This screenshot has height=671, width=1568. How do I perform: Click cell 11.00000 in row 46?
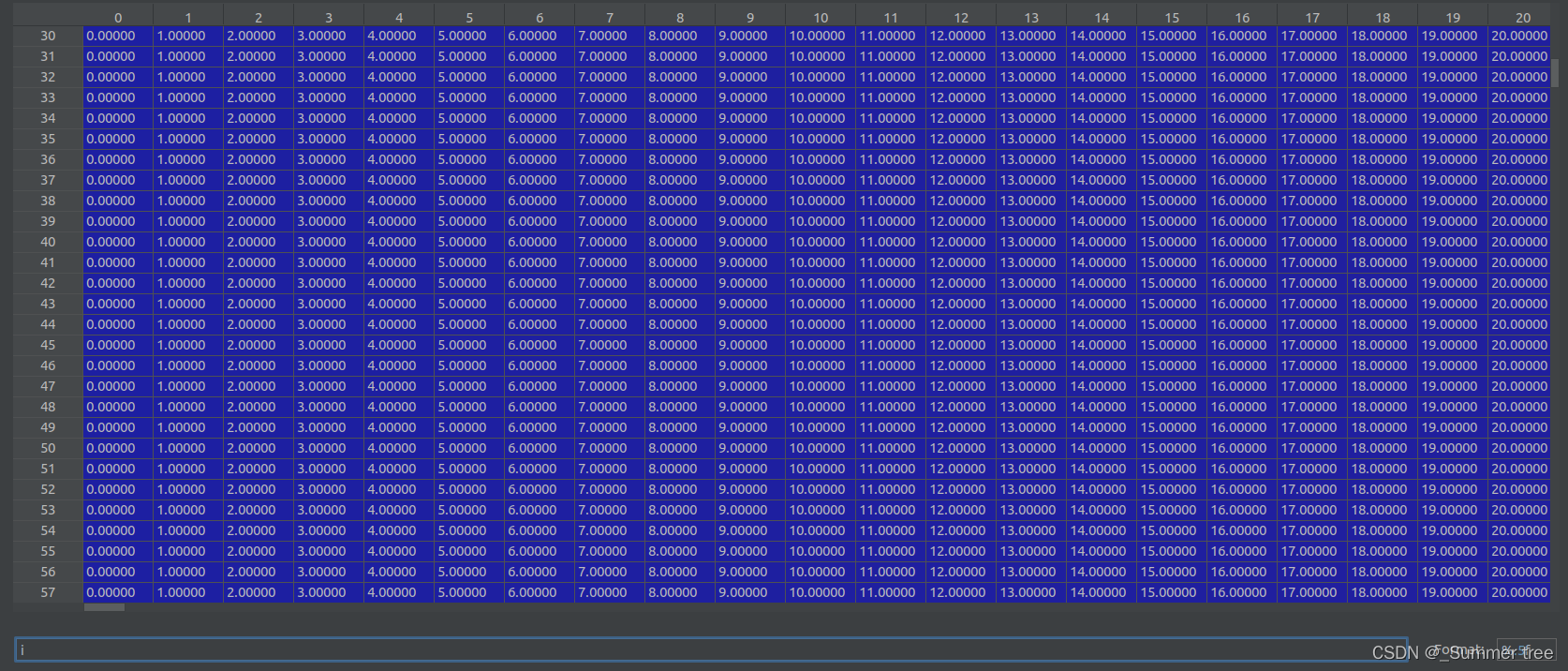pos(891,365)
